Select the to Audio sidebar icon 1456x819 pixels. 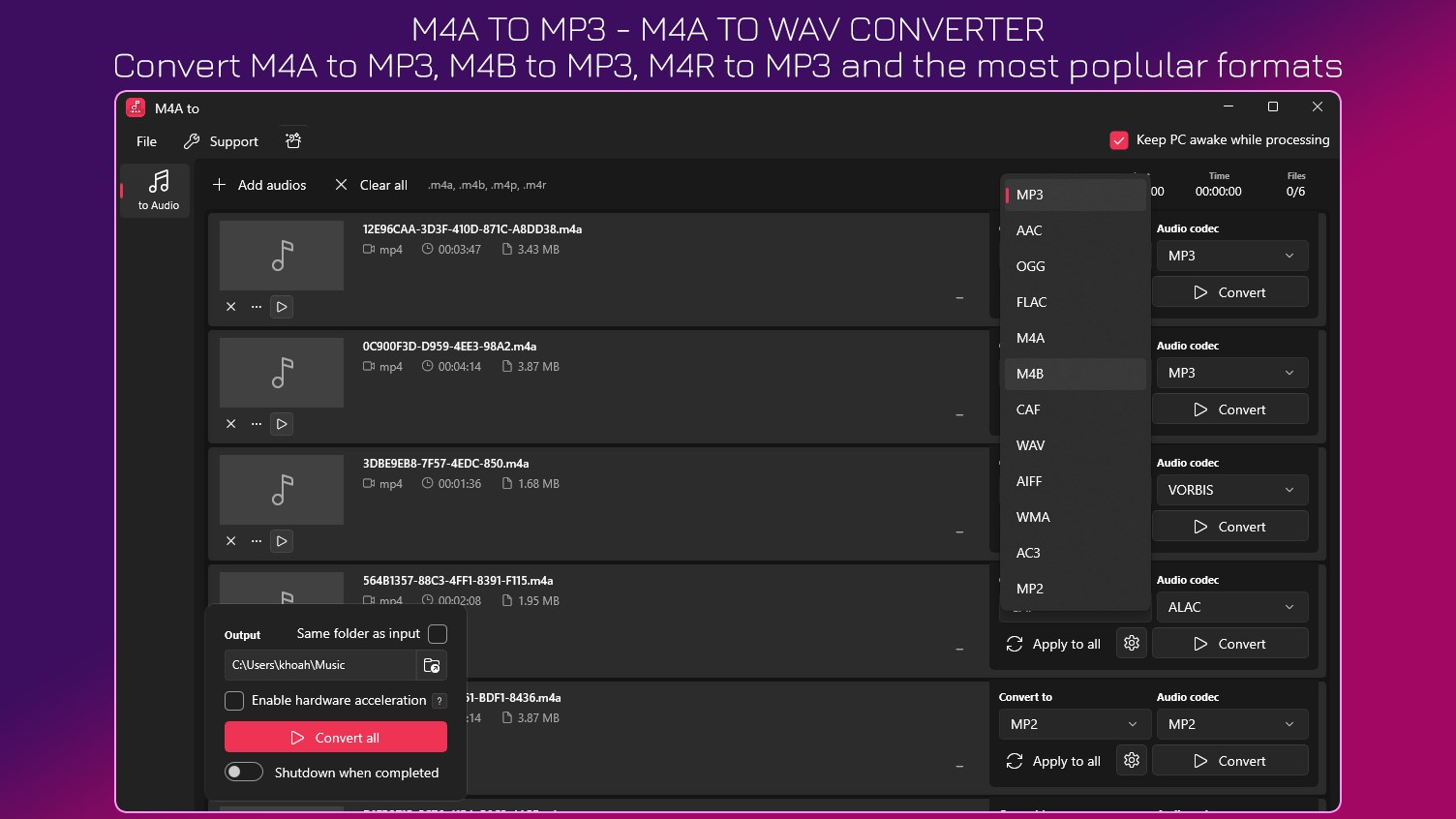click(x=156, y=190)
